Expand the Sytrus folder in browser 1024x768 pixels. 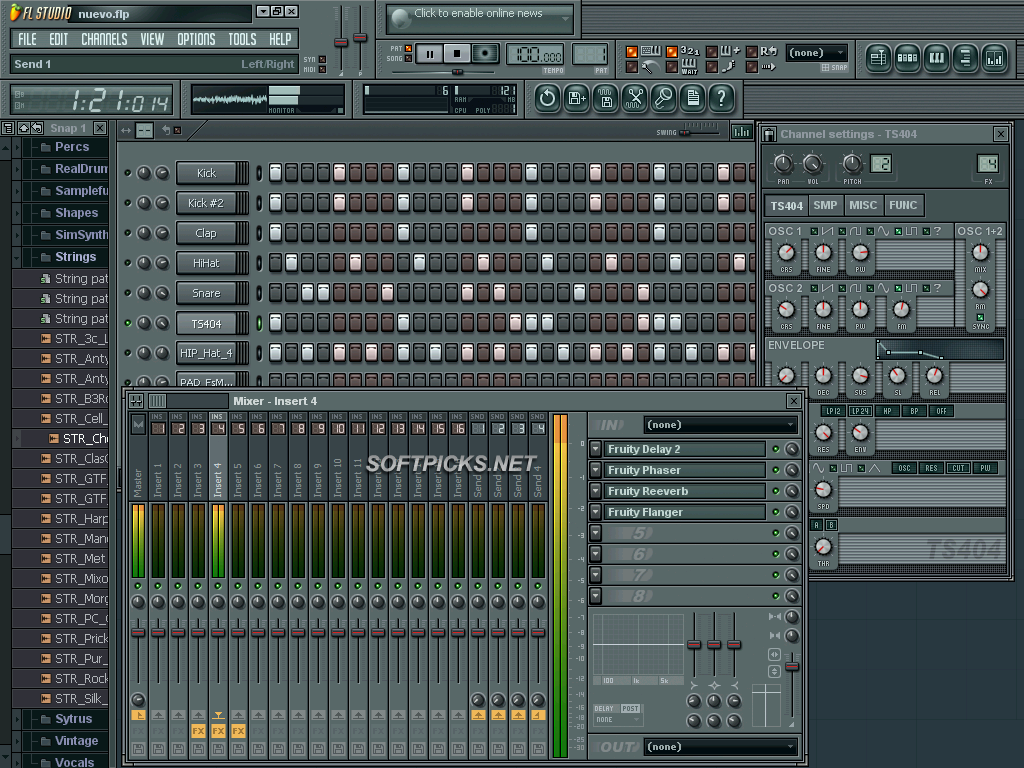(73, 719)
